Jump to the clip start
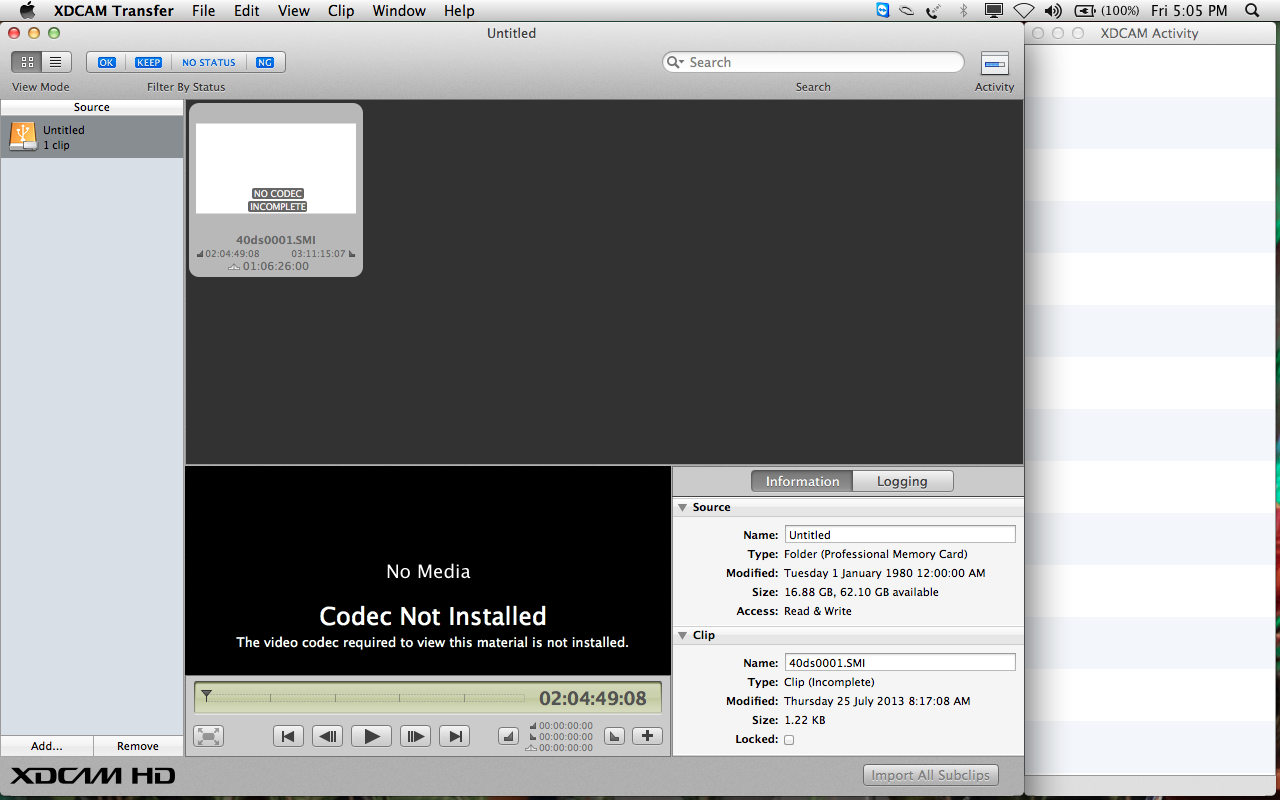The width and height of the screenshot is (1280, 800). (x=288, y=736)
